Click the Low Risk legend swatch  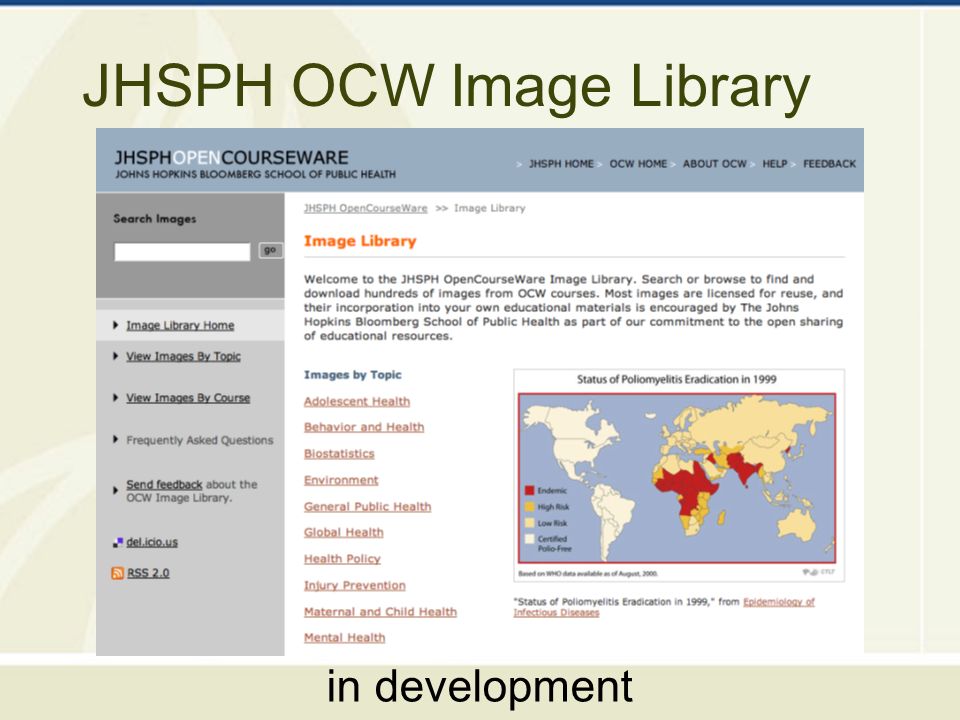click(530, 523)
